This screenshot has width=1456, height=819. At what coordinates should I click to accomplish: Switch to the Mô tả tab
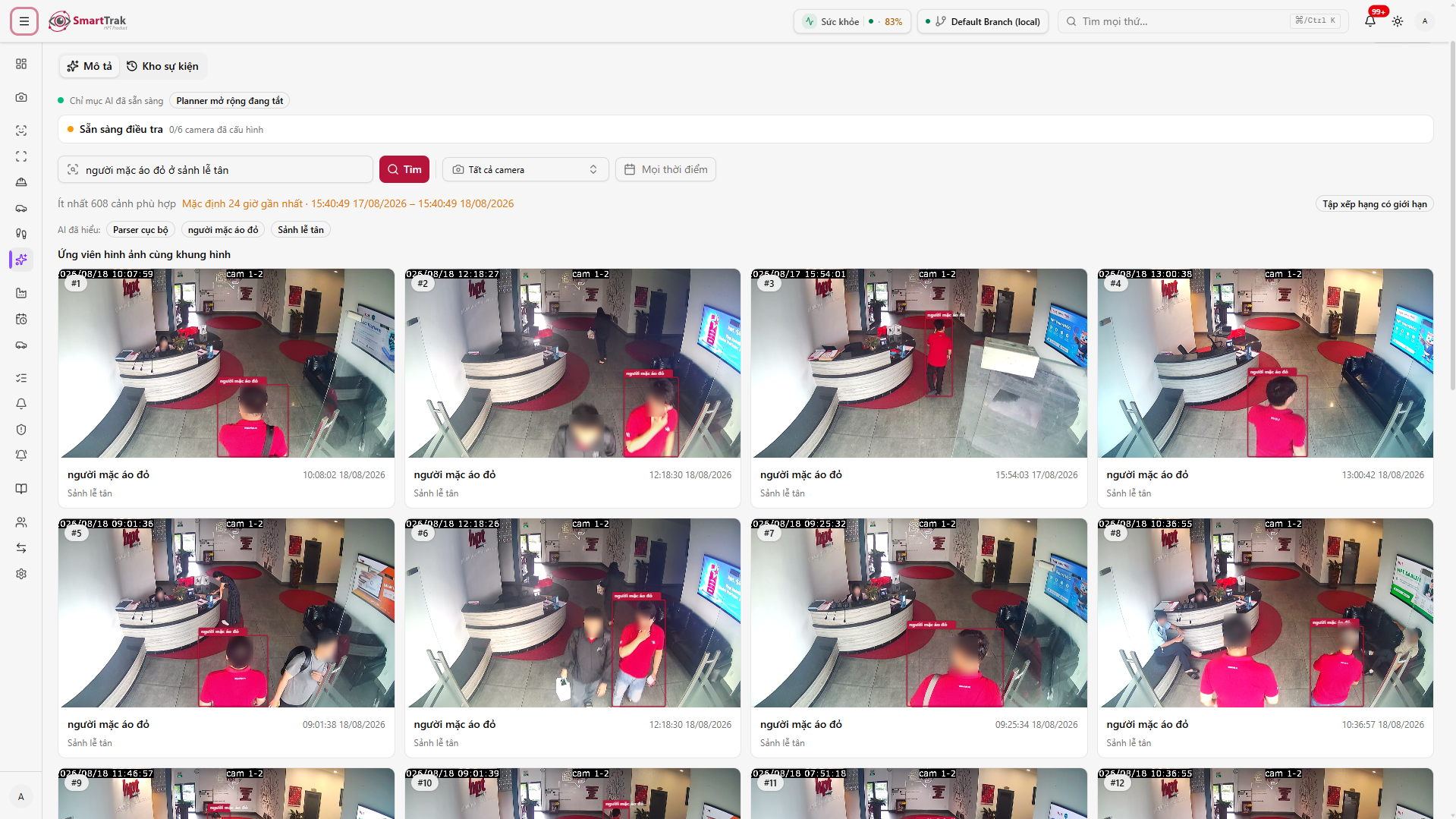point(90,66)
